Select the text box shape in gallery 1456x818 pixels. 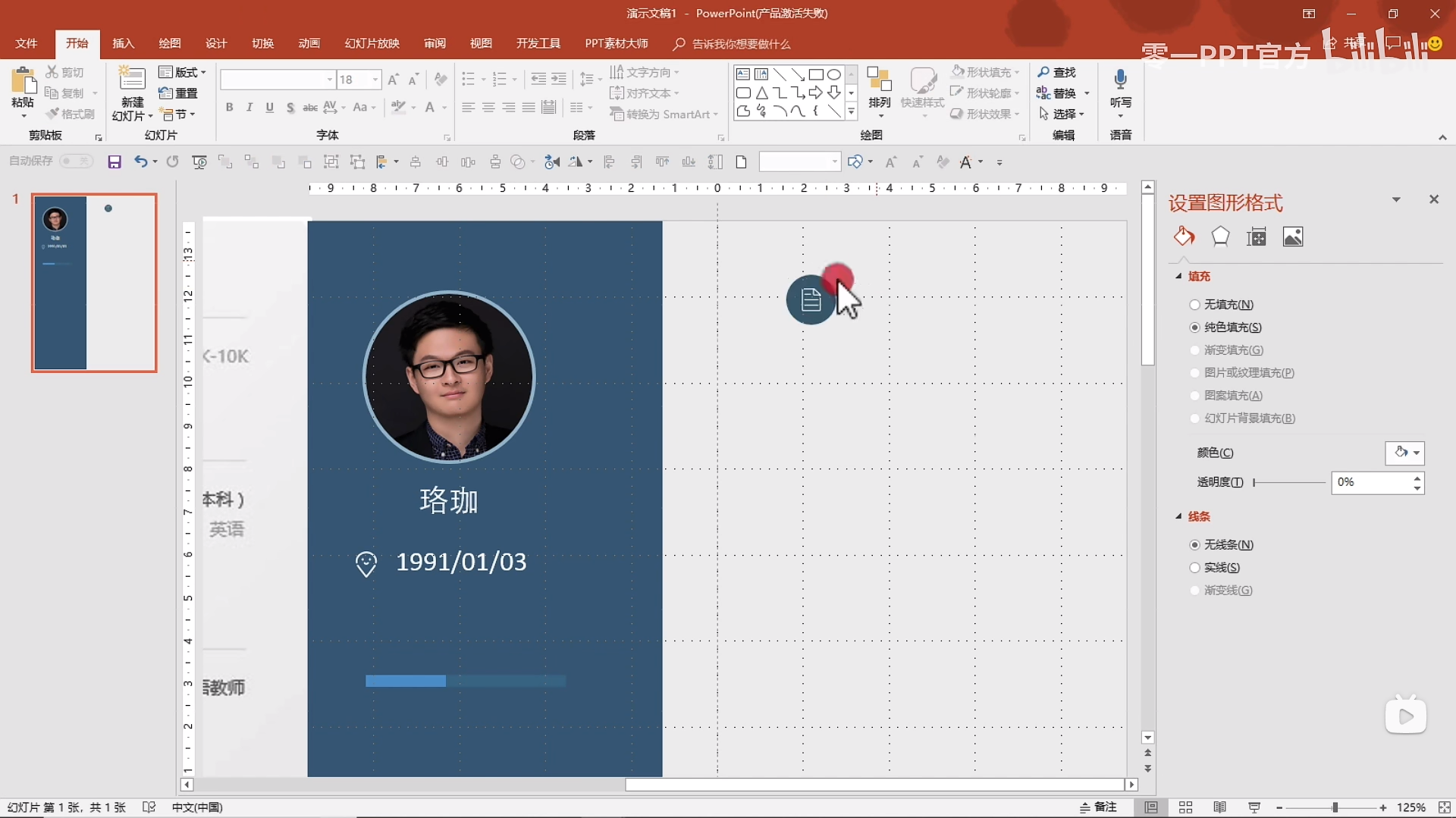click(x=743, y=74)
